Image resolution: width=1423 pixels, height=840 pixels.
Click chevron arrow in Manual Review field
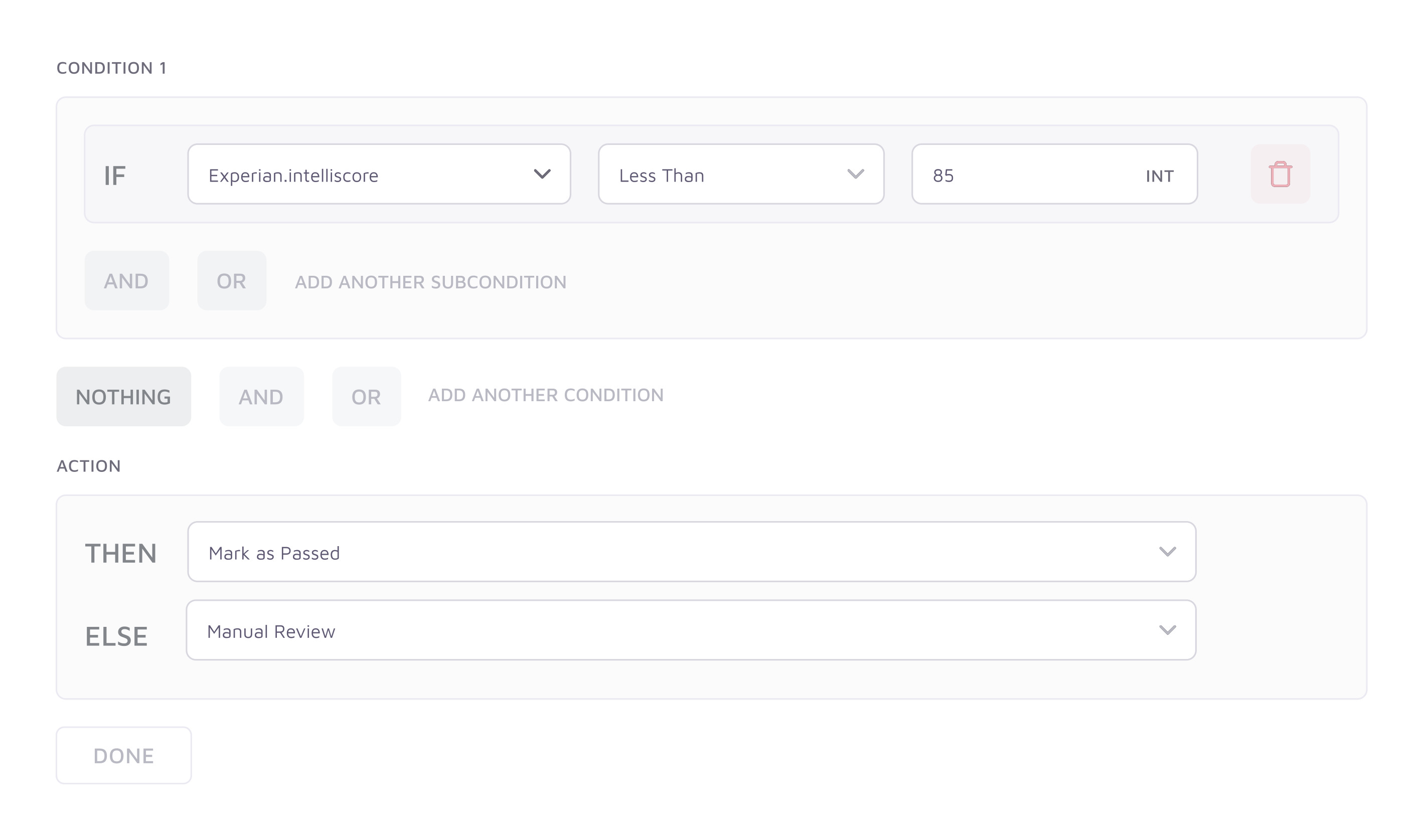(x=1167, y=630)
